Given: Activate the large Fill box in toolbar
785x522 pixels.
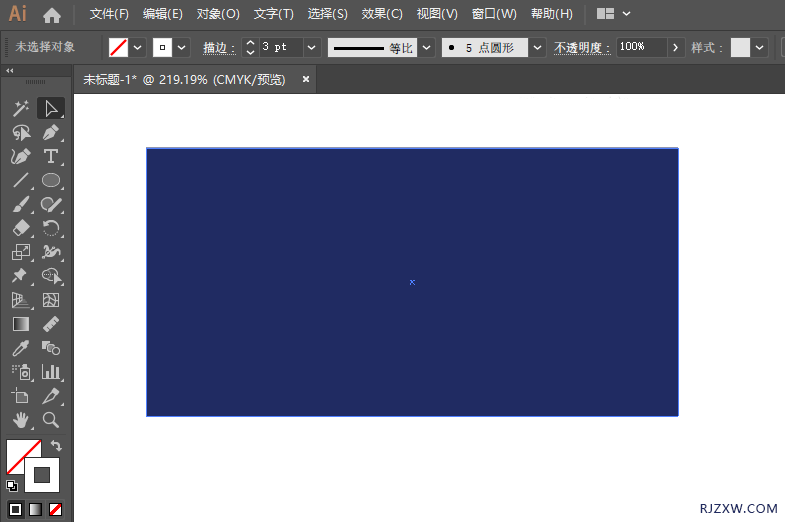Looking at the screenshot, I should coord(18,451).
